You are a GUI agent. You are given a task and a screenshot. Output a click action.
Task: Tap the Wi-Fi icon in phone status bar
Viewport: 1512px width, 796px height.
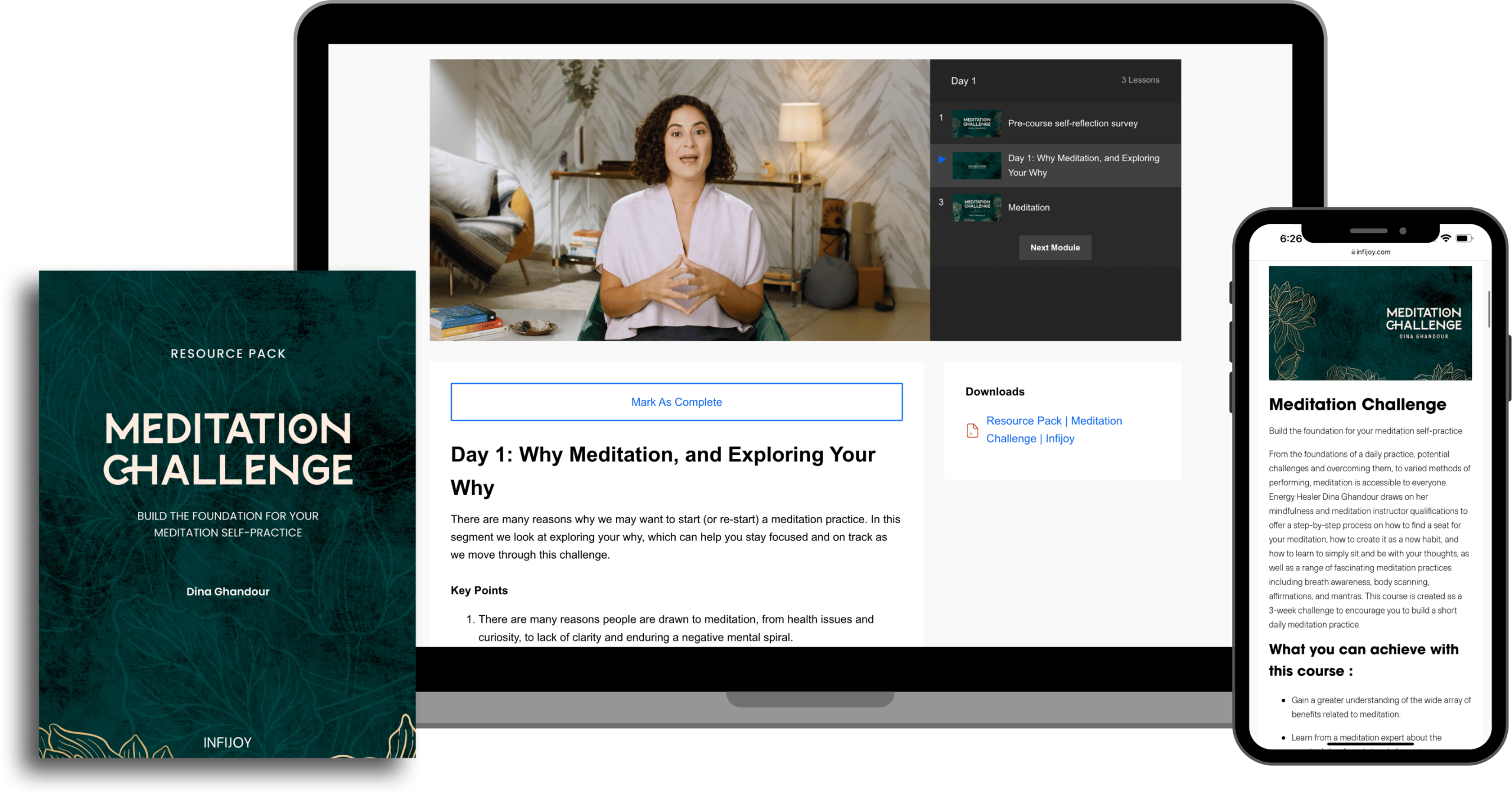pyautogui.click(x=1445, y=239)
